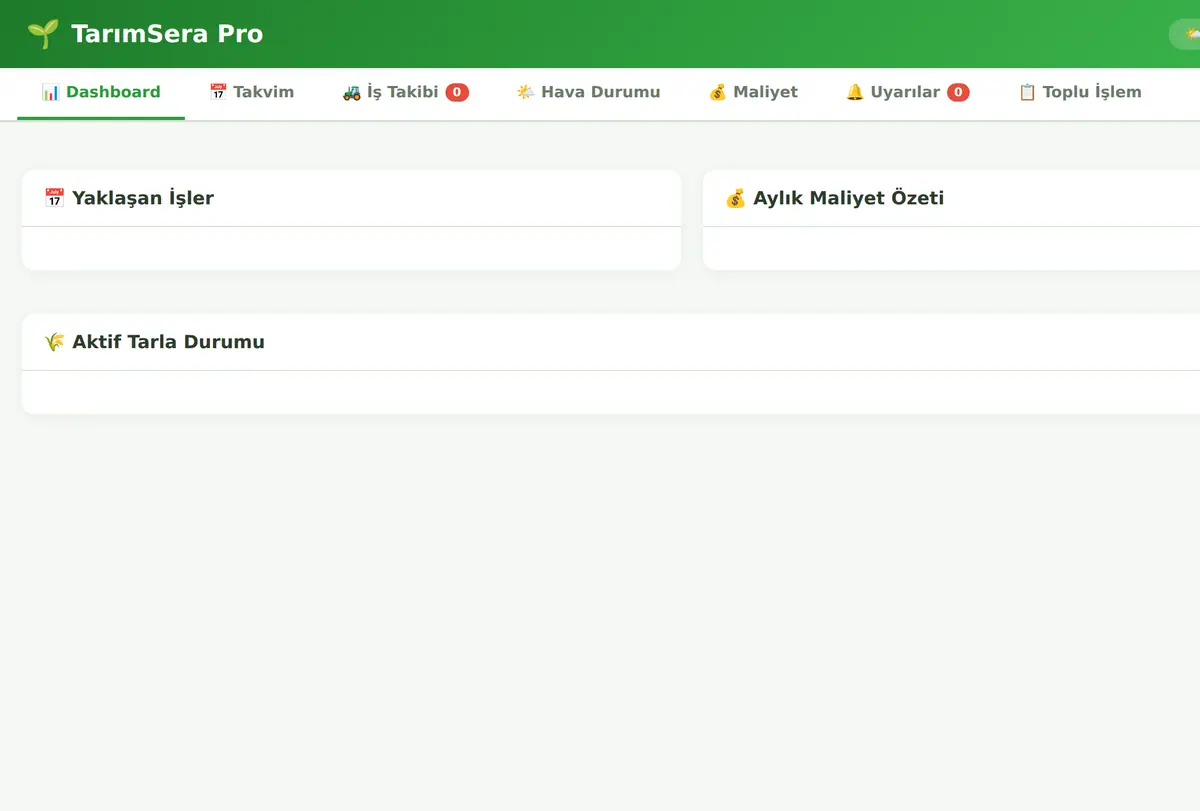Click the tractor icon on İş Takibi tab
Viewport: 1200px width, 811px height.
coord(352,92)
